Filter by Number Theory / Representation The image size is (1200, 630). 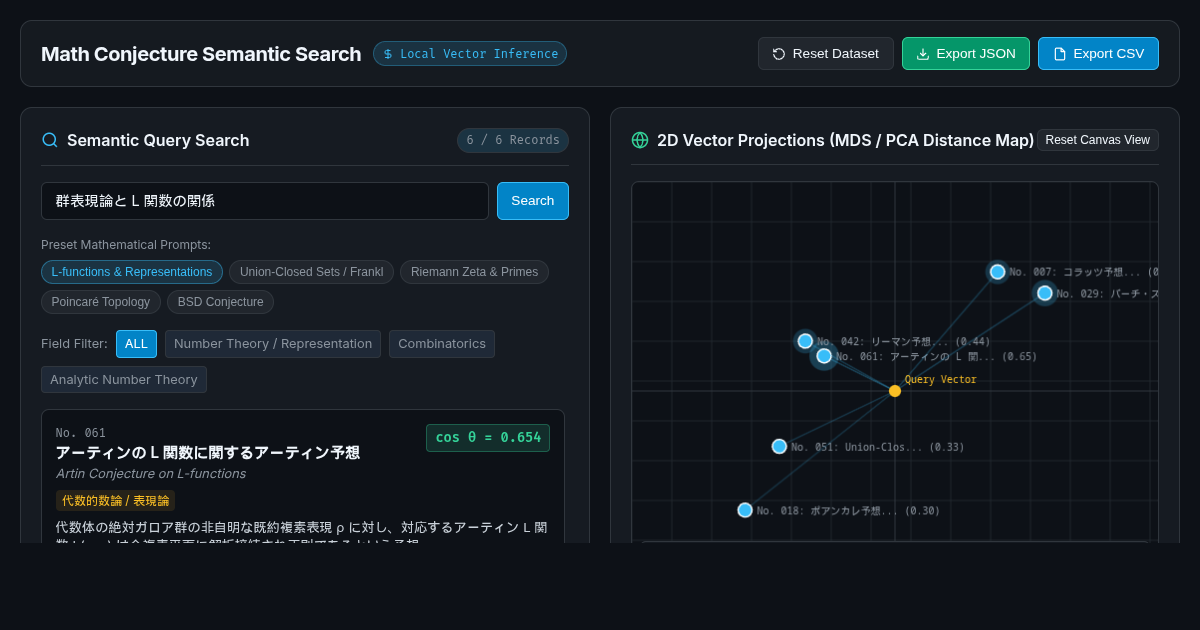[273, 344]
